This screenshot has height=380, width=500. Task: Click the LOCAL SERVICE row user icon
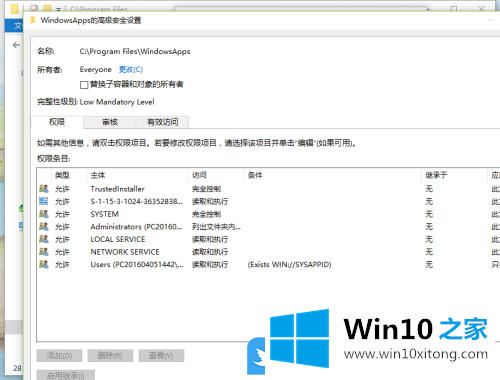point(44,239)
